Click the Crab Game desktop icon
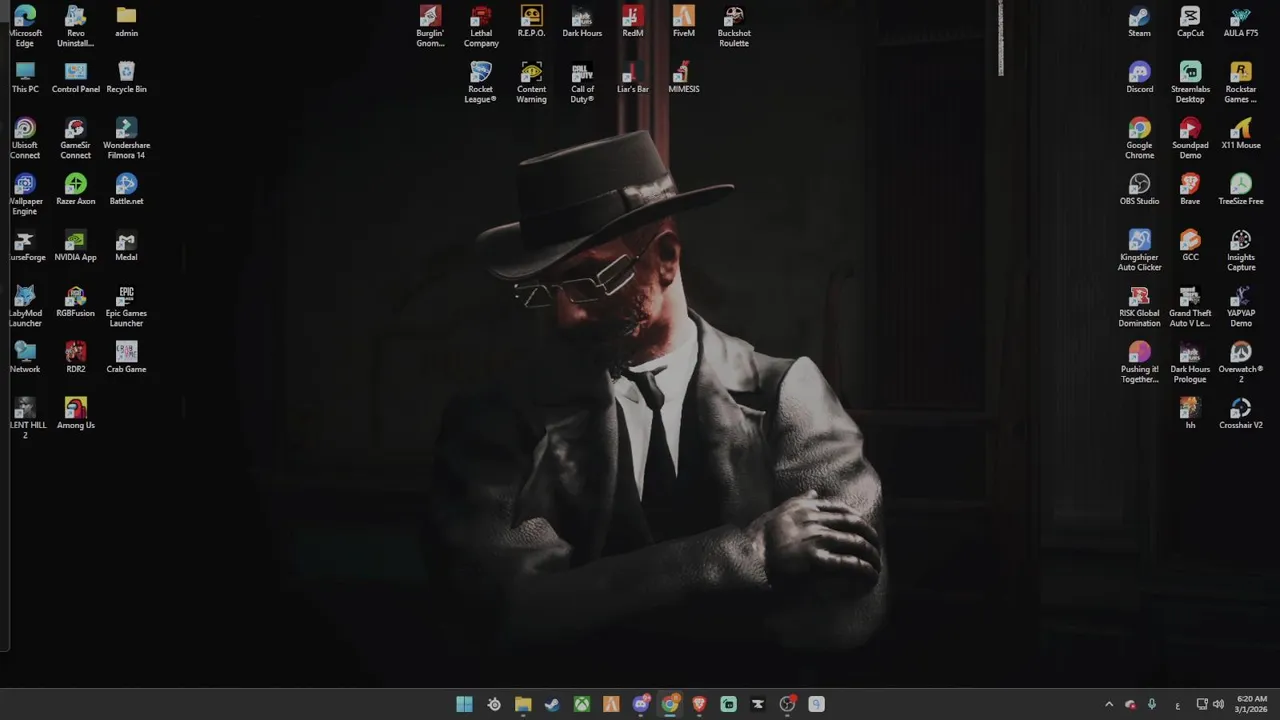Image resolution: width=1280 pixels, height=720 pixels. click(x=126, y=358)
